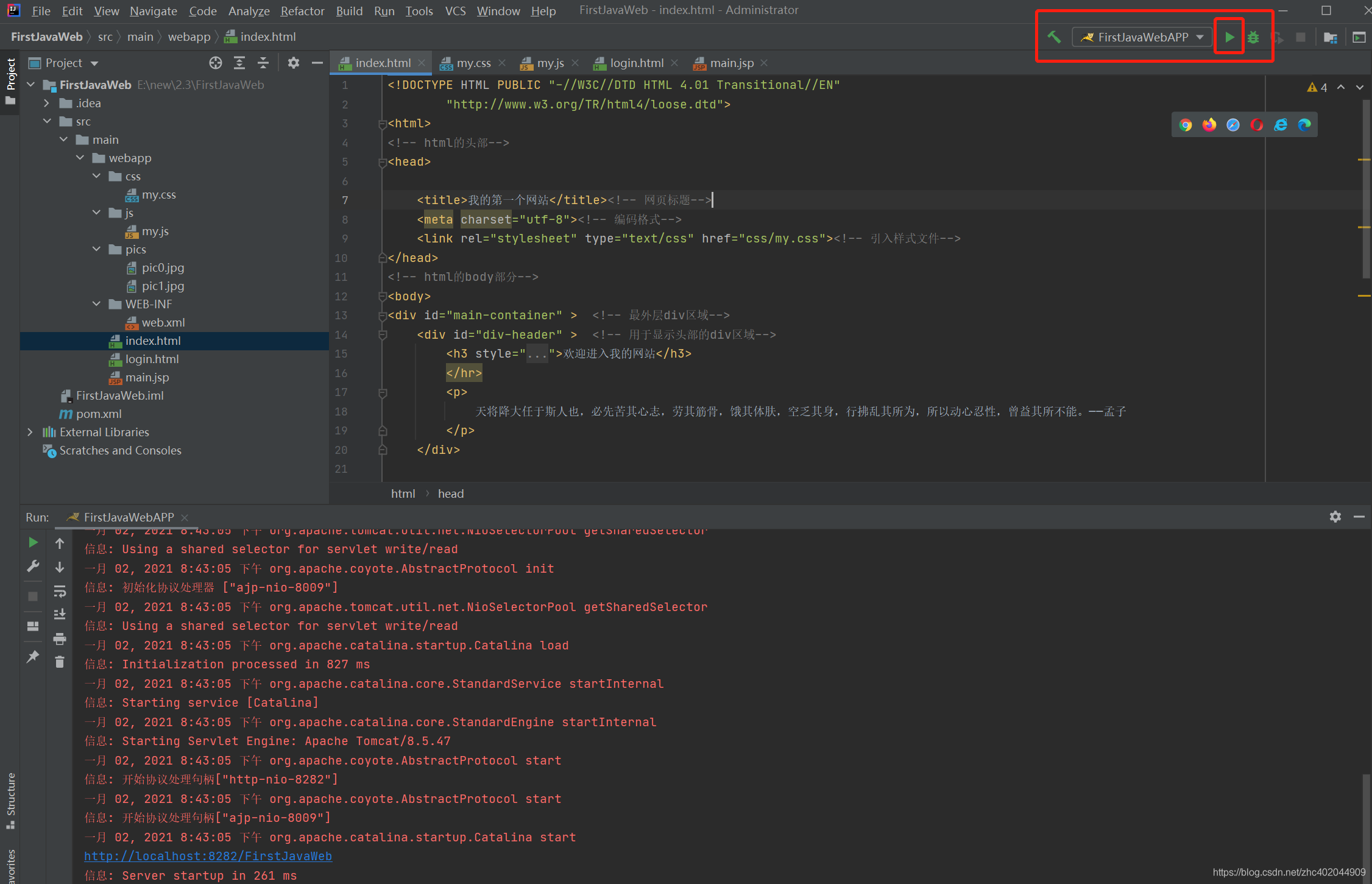Pin the Run tab

(x=33, y=656)
